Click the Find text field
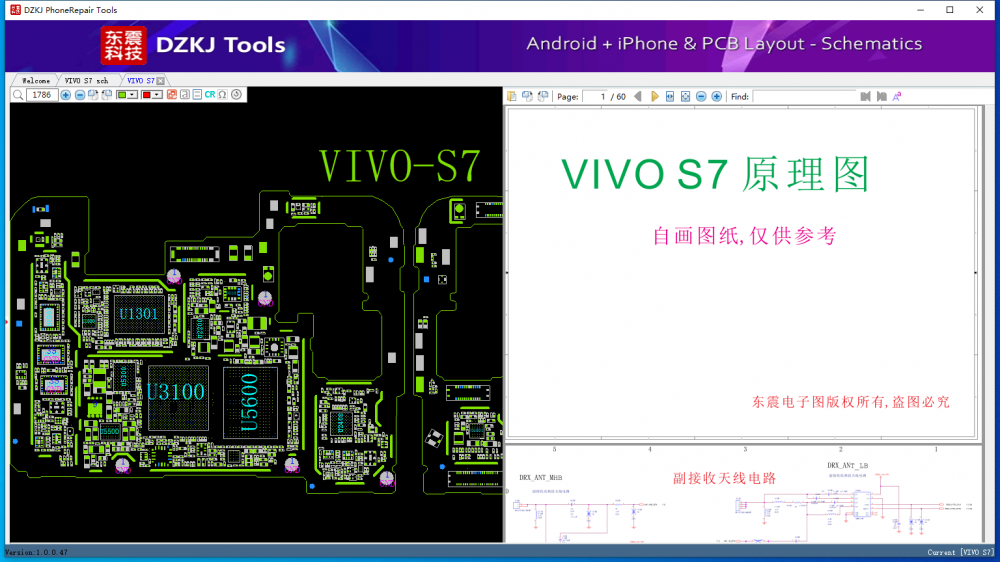 [804, 97]
